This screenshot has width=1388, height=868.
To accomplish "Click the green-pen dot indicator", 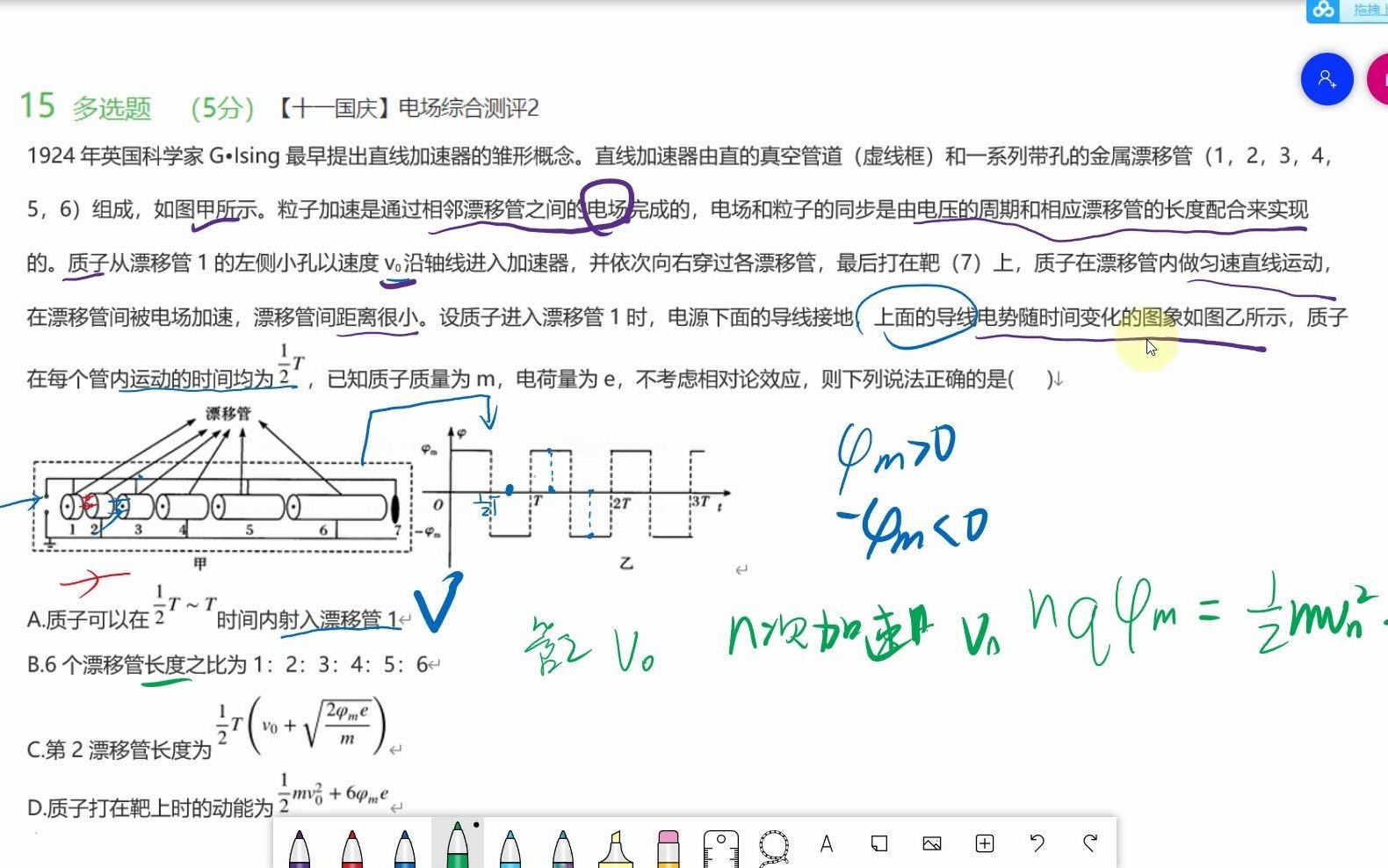I will click(476, 825).
